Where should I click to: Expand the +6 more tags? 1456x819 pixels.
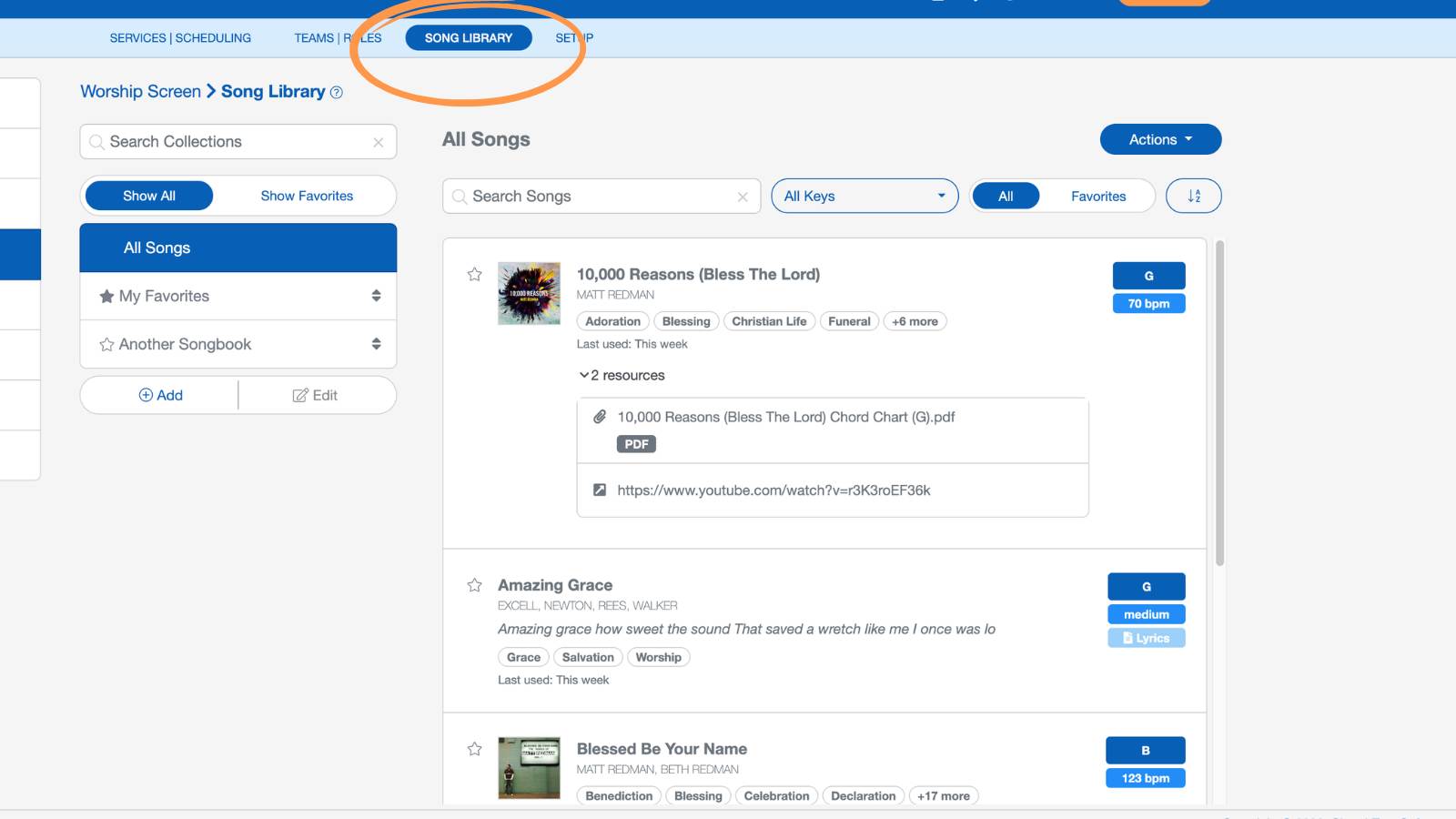(x=915, y=321)
